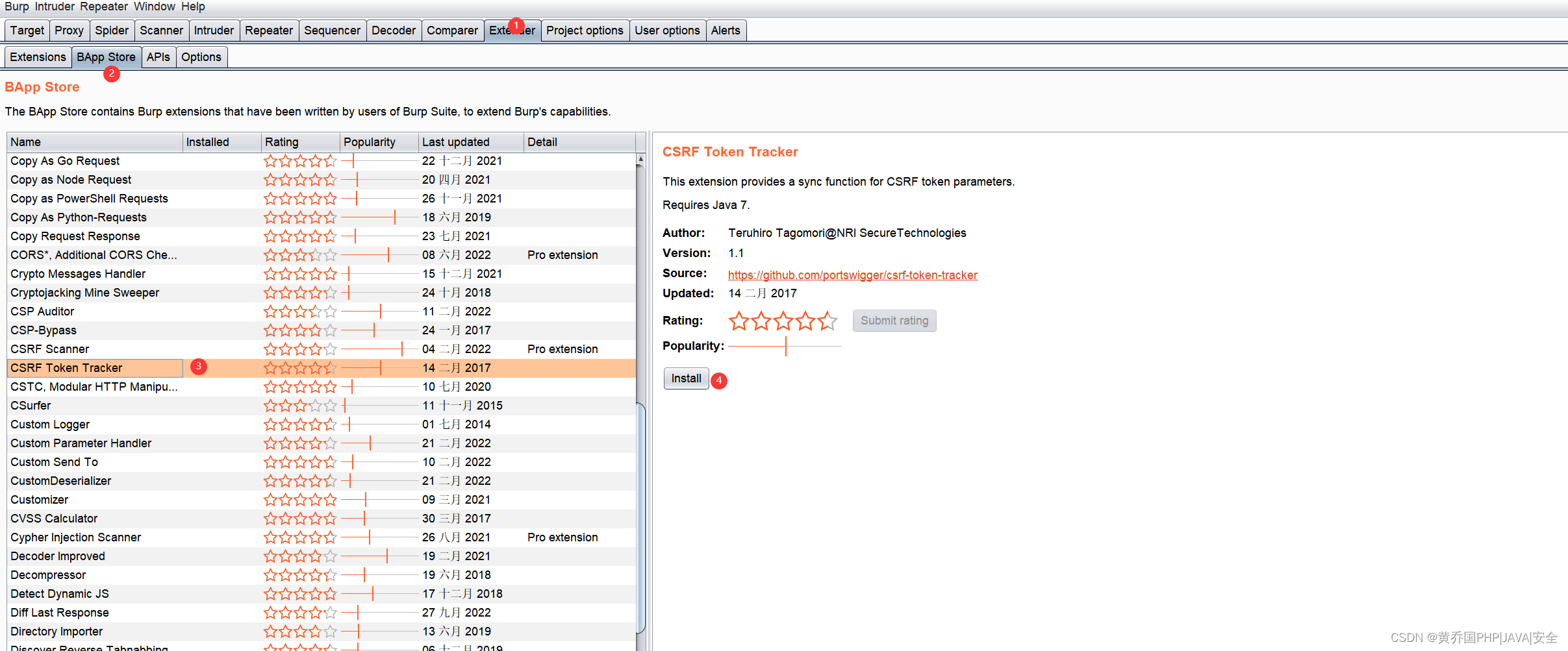
Task: Open the csrf-token-tracker GitHub source link
Action: pyautogui.click(x=852, y=275)
